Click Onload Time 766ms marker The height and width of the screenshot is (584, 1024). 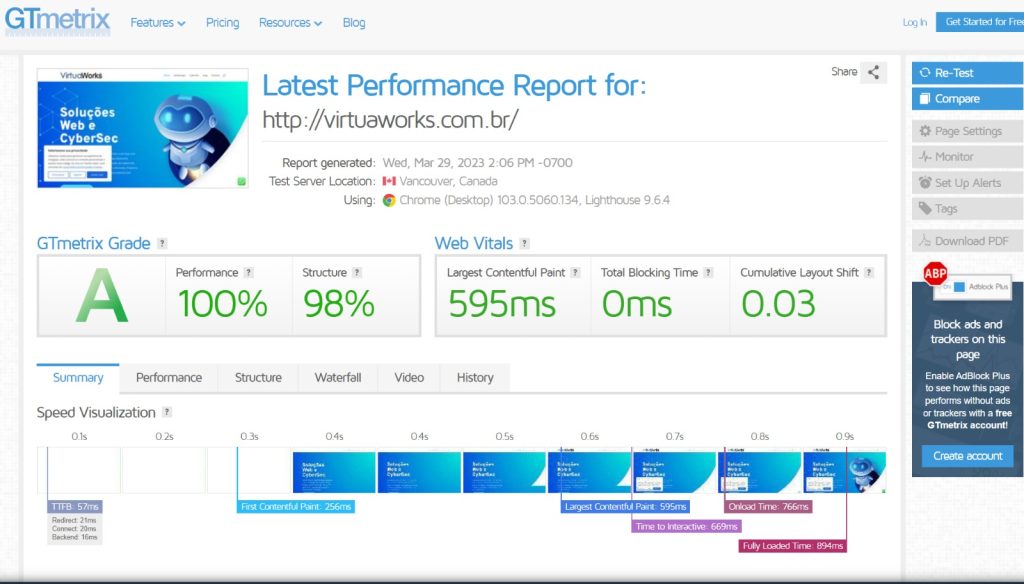point(769,506)
